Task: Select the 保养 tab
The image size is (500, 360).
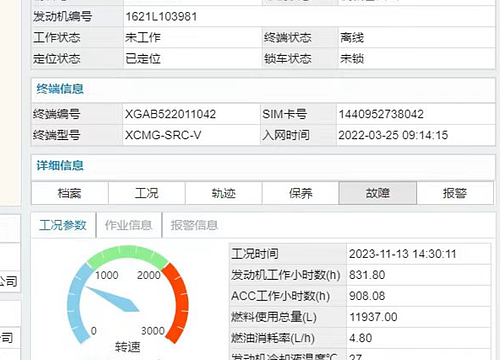Action: (x=301, y=193)
